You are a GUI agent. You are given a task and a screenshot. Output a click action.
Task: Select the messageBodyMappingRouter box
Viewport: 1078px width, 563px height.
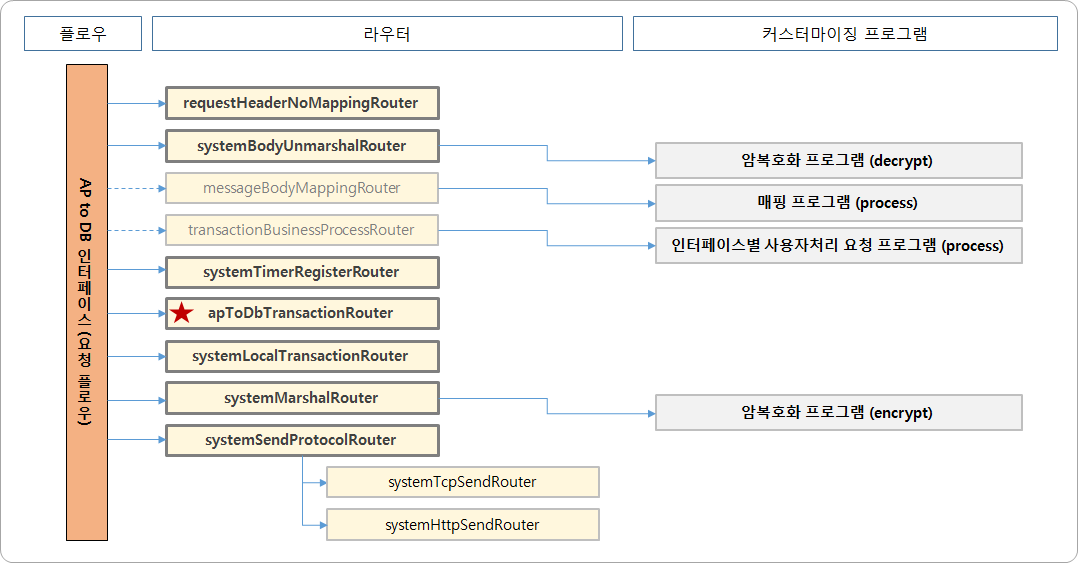(x=302, y=188)
